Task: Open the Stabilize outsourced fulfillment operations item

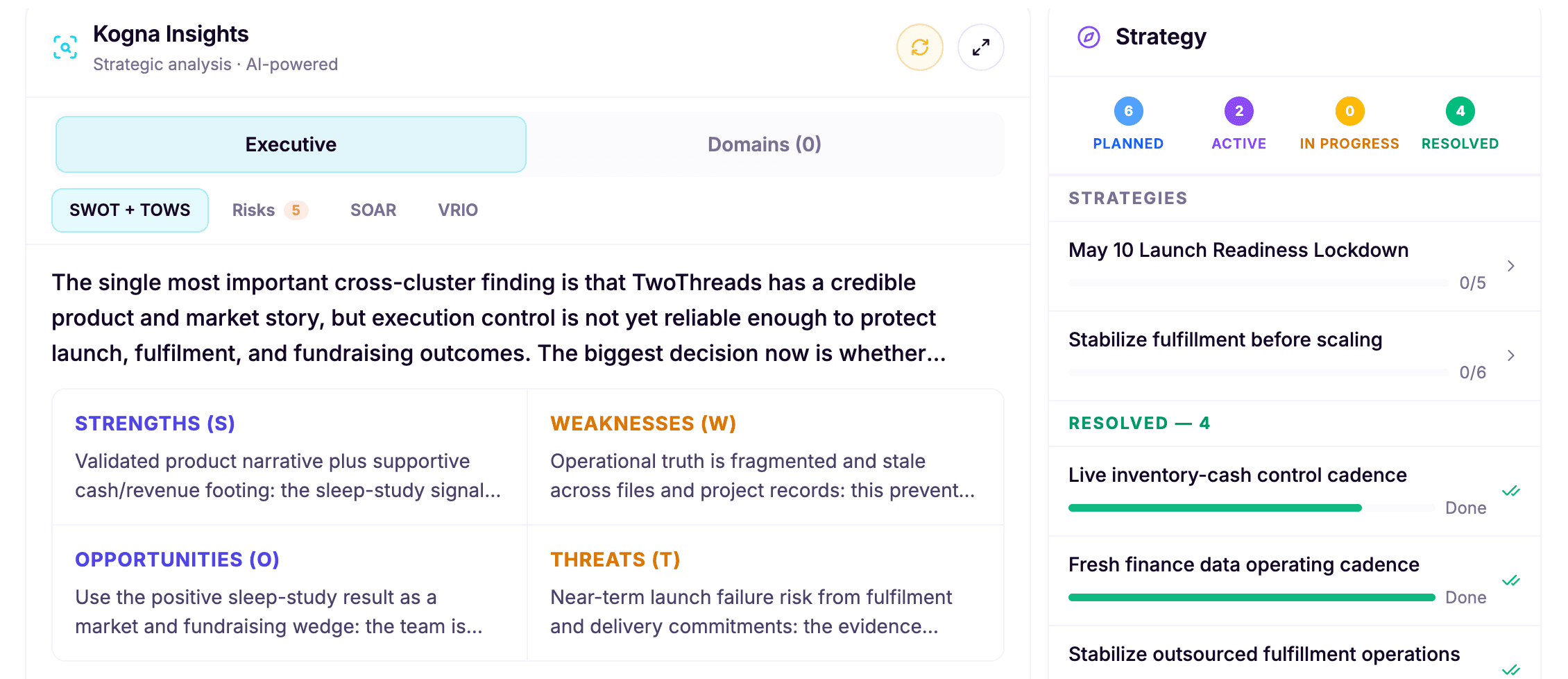Action: tap(1294, 654)
